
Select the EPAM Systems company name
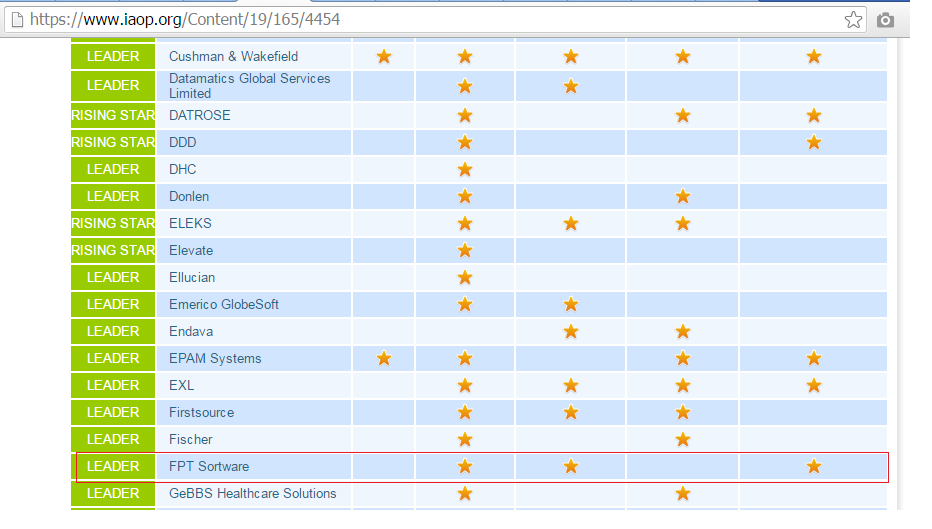pyautogui.click(x=215, y=358)
